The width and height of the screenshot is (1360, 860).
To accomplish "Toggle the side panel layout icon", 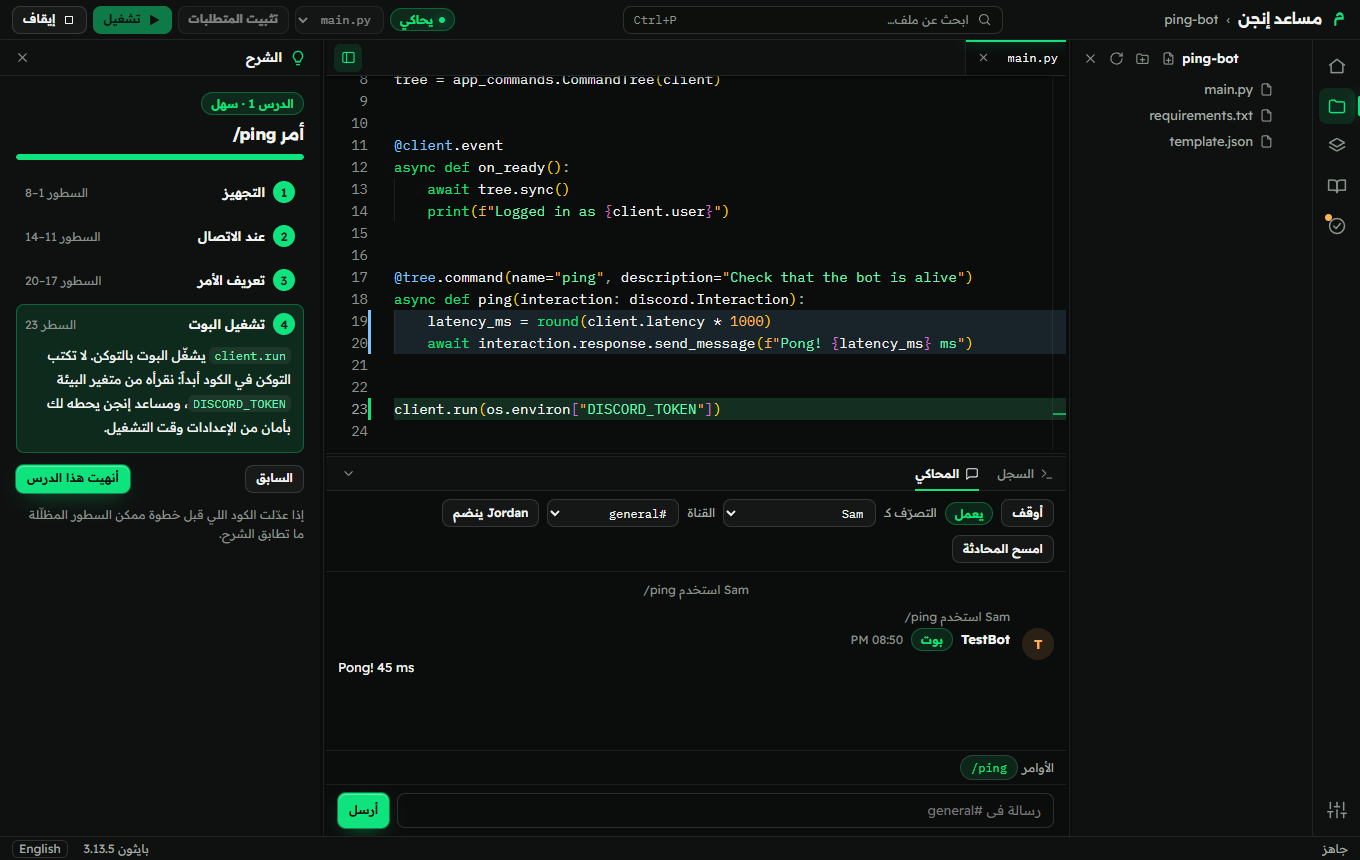I will pyautogui.click(x=348, y=58).
